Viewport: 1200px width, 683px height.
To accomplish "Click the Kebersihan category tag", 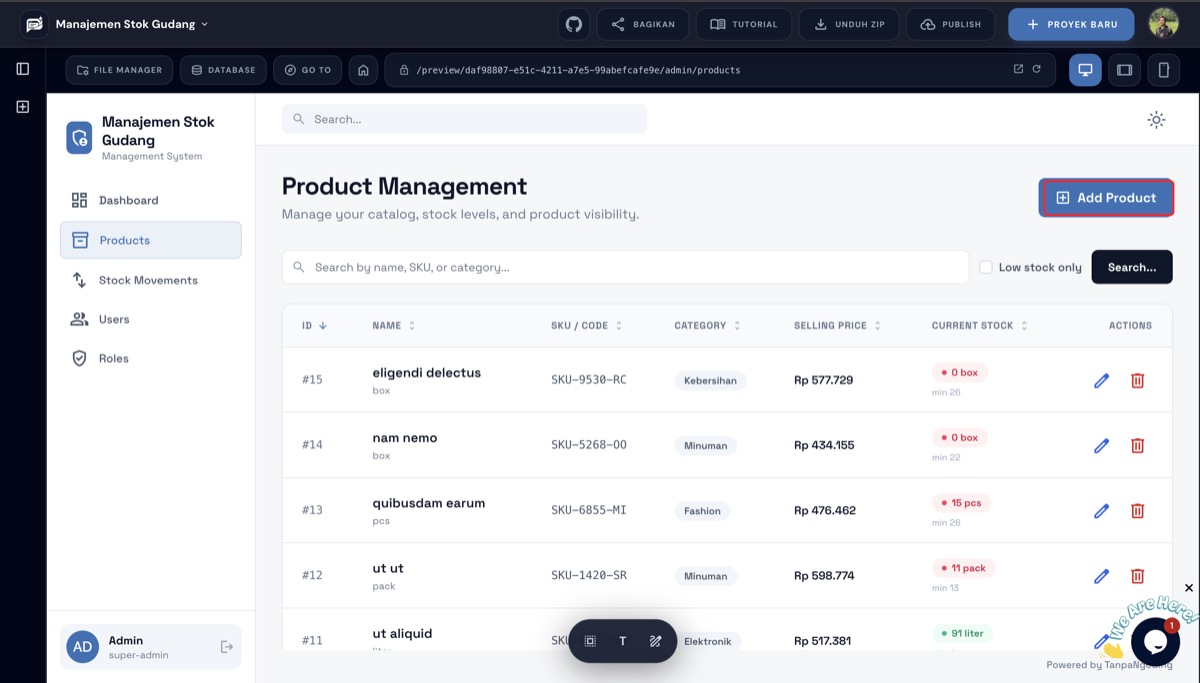I will [710, 380].
